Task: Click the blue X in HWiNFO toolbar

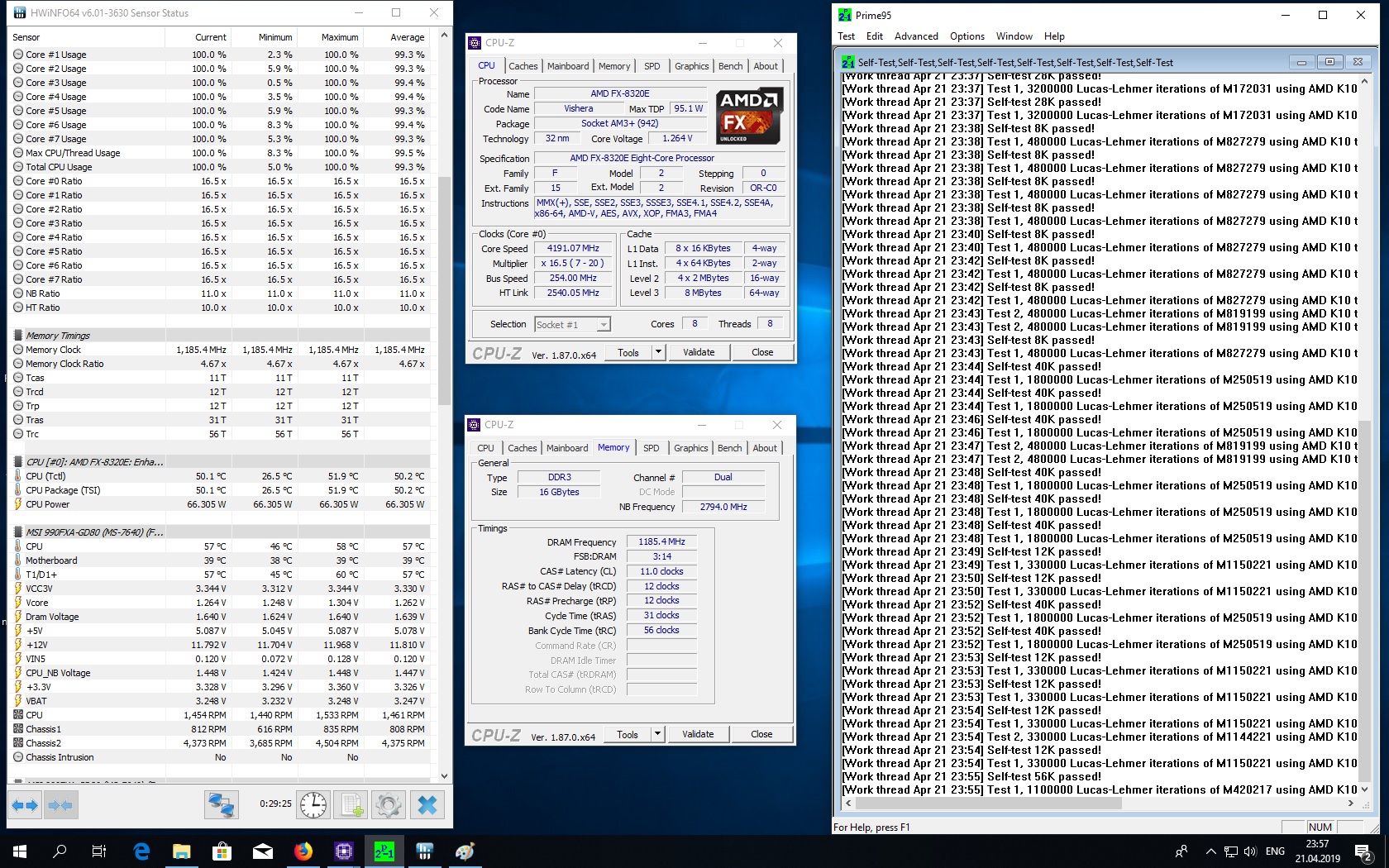Action: coord(427,804)
